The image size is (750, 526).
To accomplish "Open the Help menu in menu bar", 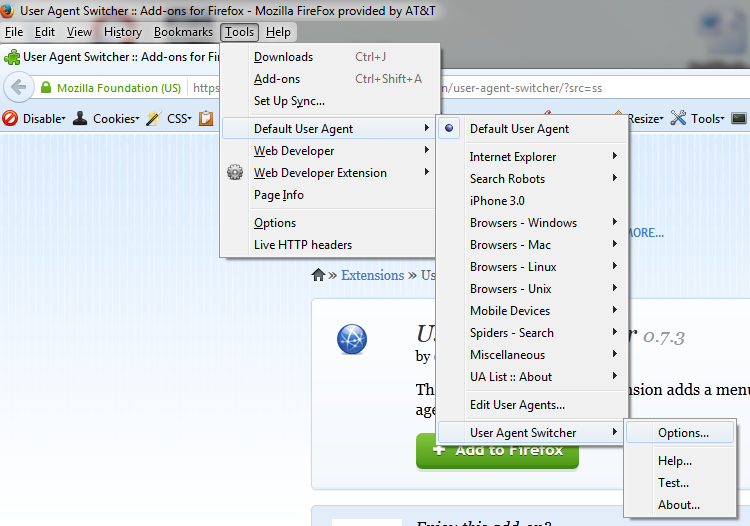I will coord(278,32).
